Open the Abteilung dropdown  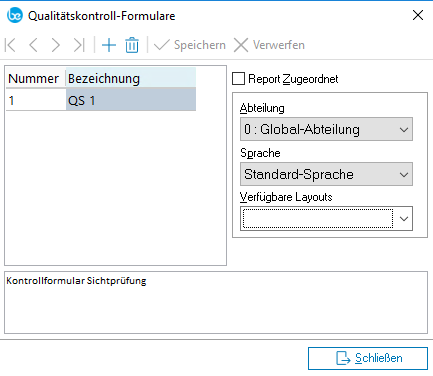pyautogui.click(x=326, y=129)
